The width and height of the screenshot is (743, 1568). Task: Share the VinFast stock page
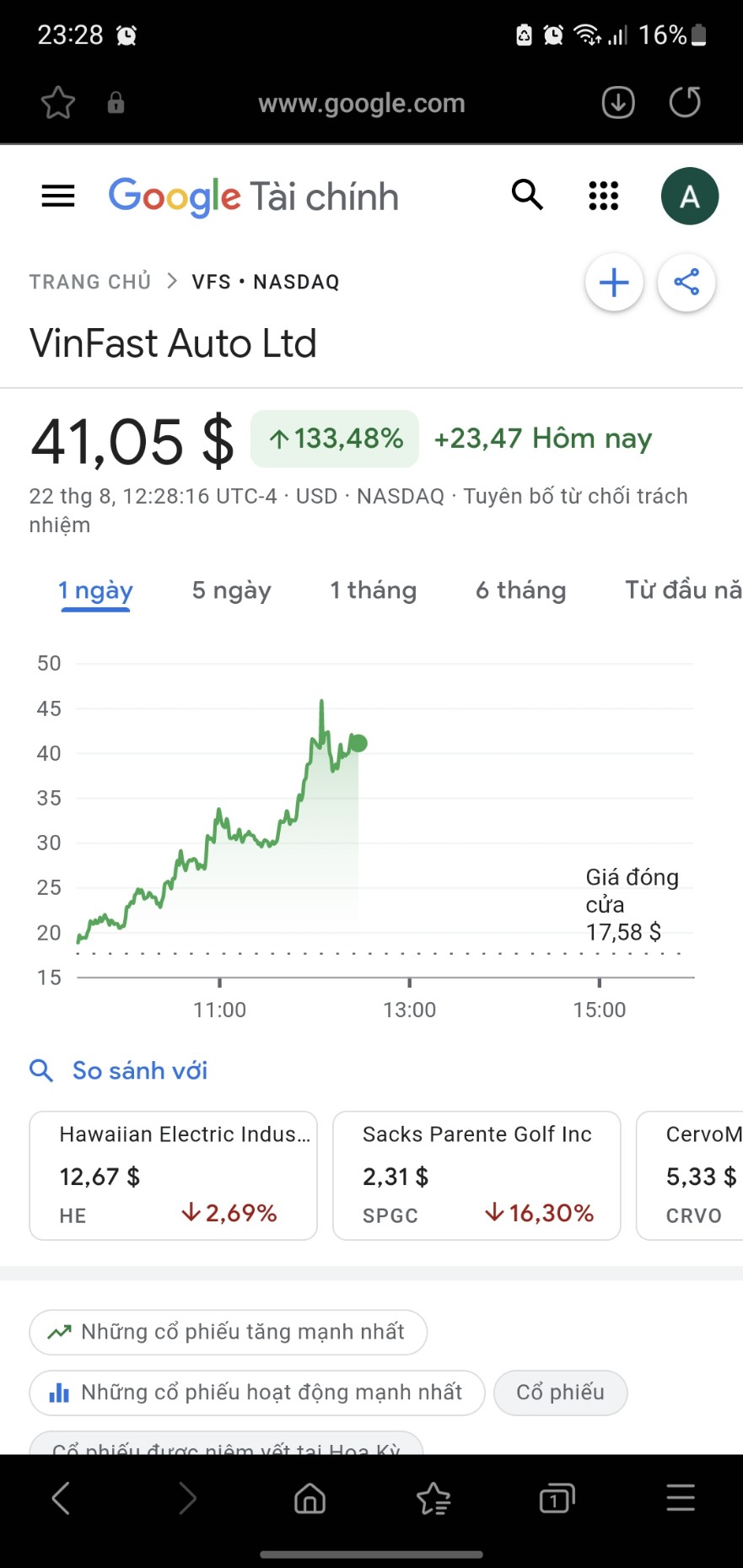686,283
